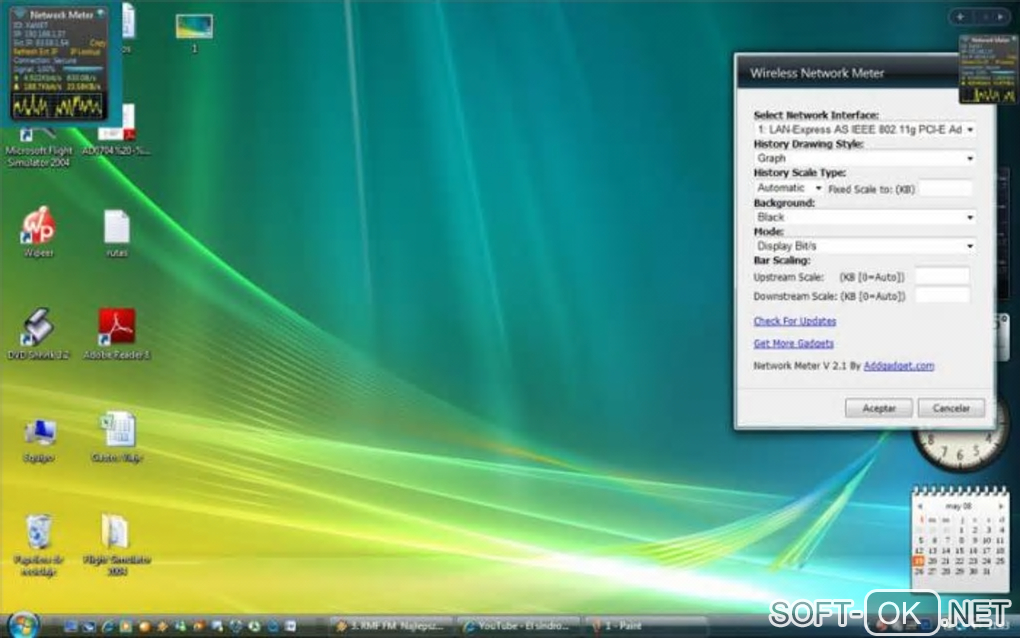Click the highlighted current day on calendar
The height and width of the screenshot is (638, 1020).
tap(919, 561)
